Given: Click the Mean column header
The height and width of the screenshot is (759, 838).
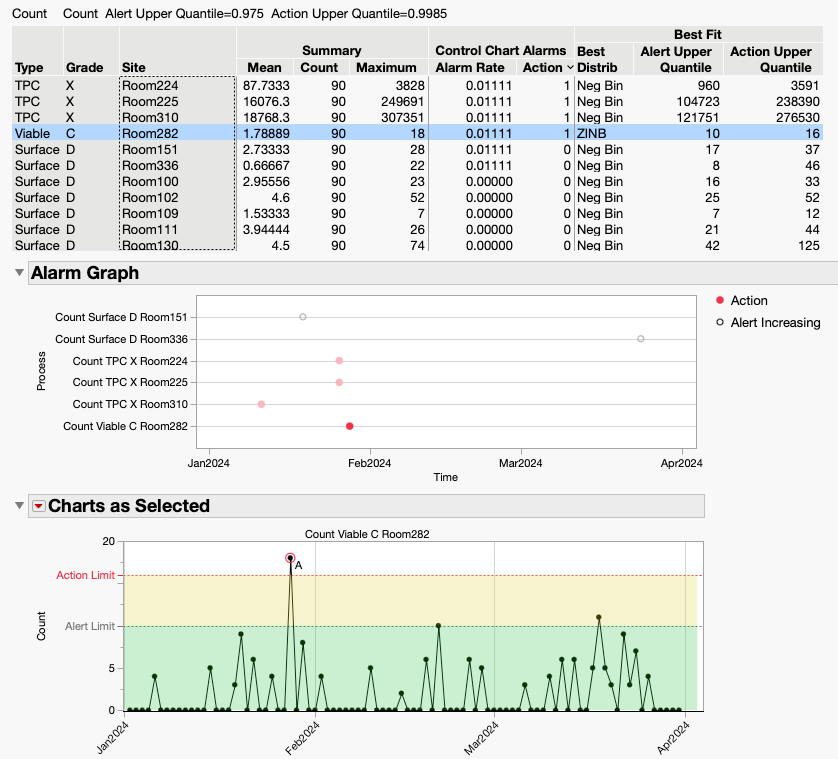Looking at the screenshot, I should 264,67.
